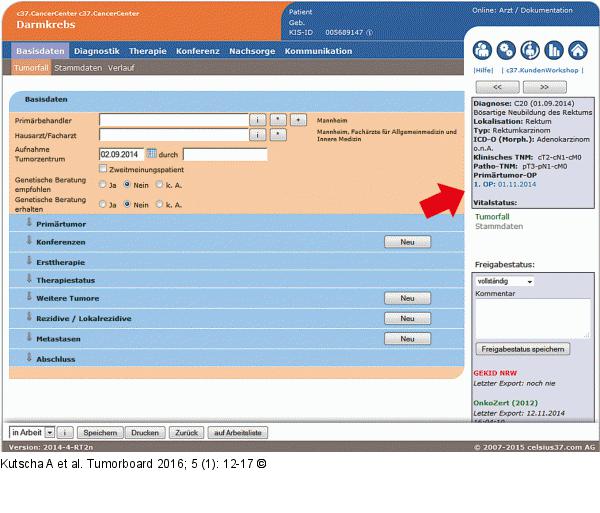Click Neu button in Metastasen row
This screenshot has height=513, width=600.
pos(408,339)
